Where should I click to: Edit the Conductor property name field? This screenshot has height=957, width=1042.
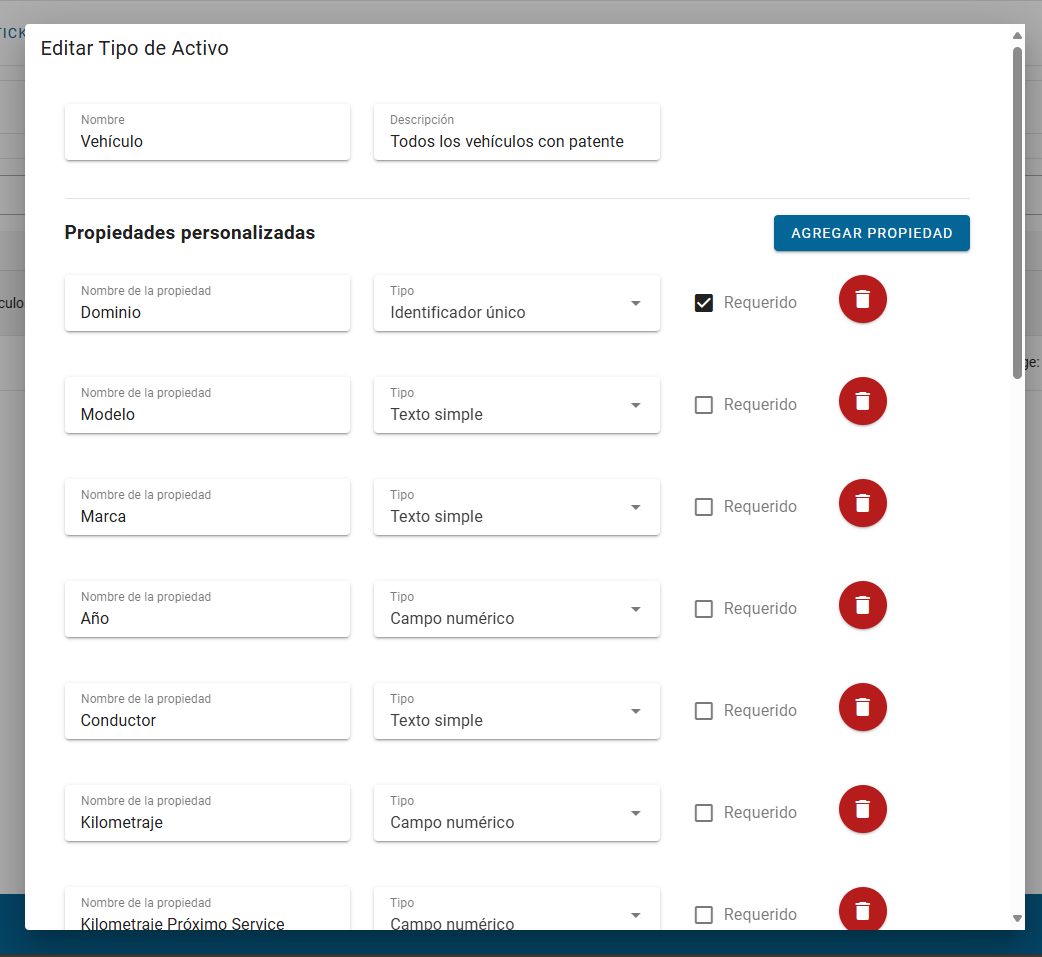click(x=207, y=720)
